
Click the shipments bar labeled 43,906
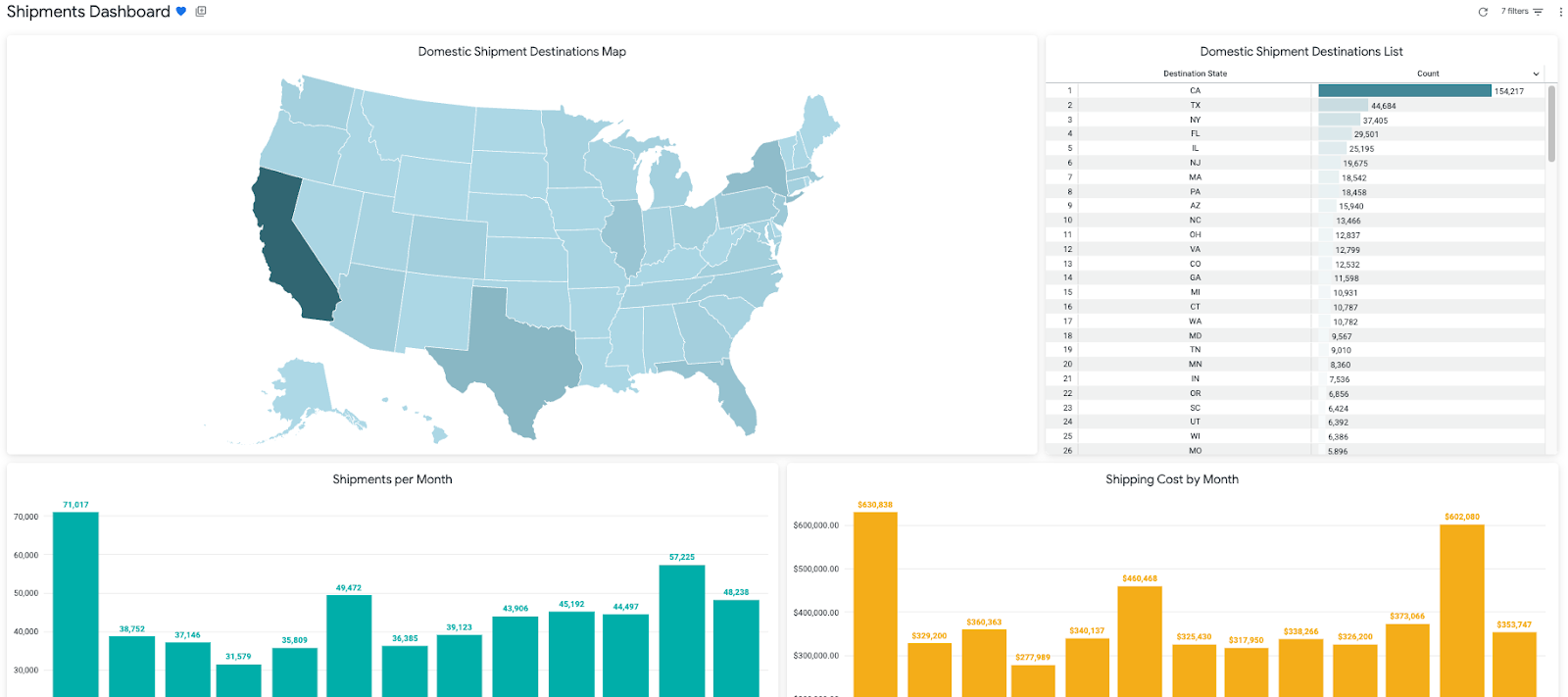(515, 657)
